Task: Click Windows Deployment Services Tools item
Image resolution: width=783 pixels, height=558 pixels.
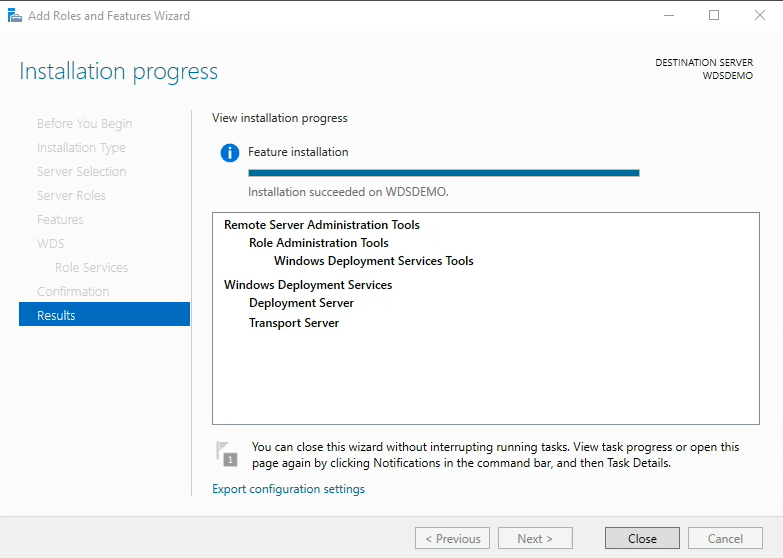Action: pyautogui.click(x=373, y=261)
